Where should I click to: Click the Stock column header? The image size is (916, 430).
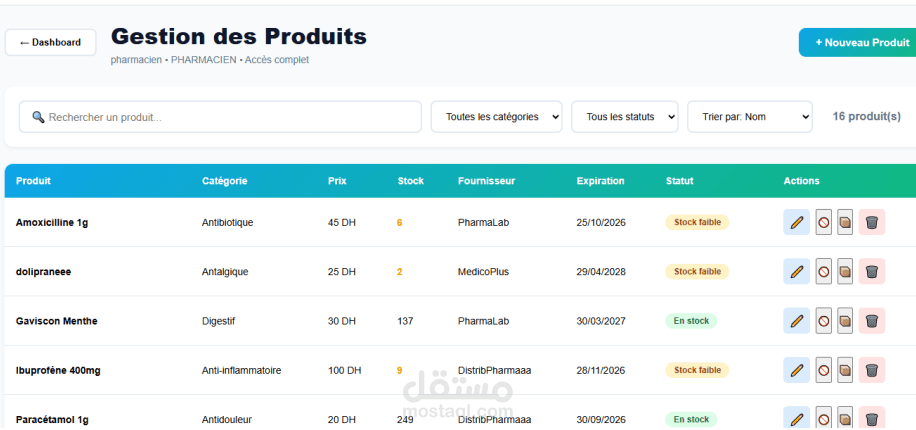410,181
